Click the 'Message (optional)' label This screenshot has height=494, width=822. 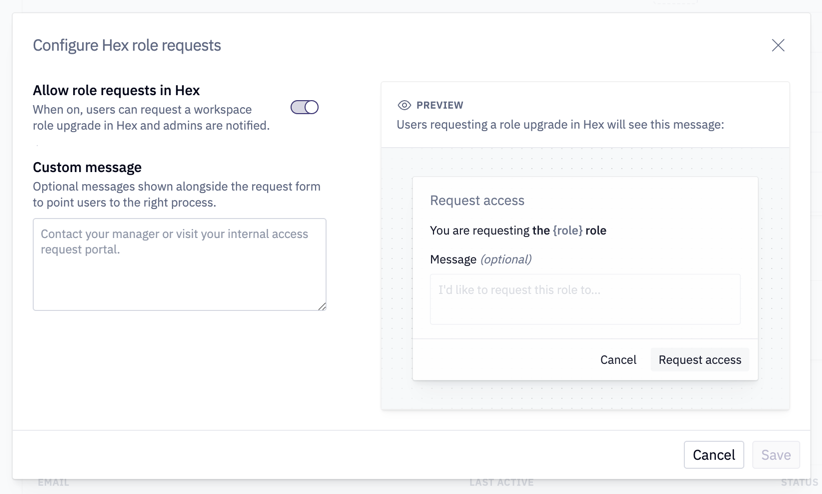[481, 260]
